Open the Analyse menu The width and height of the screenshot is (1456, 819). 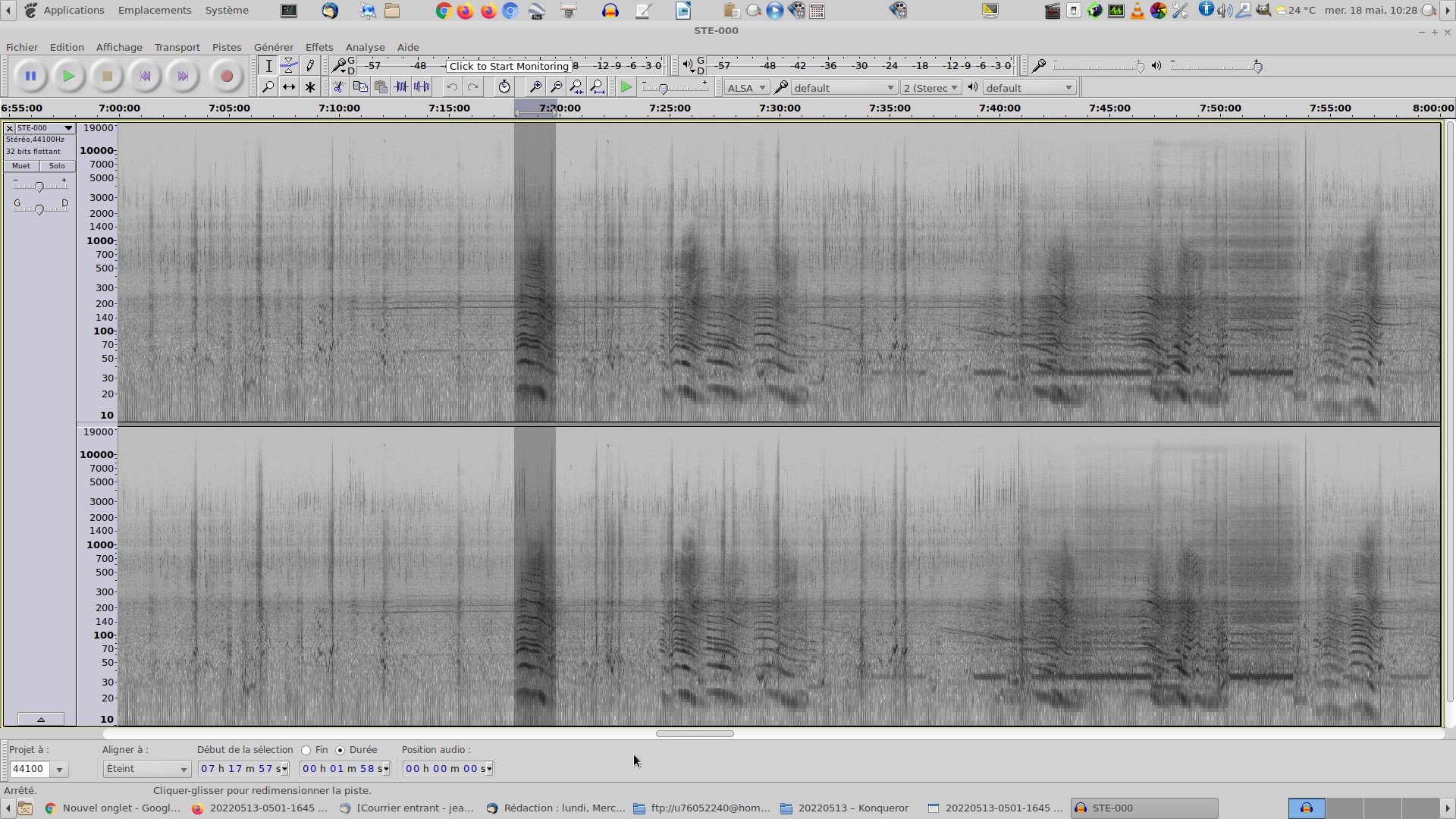click(365, 47)
